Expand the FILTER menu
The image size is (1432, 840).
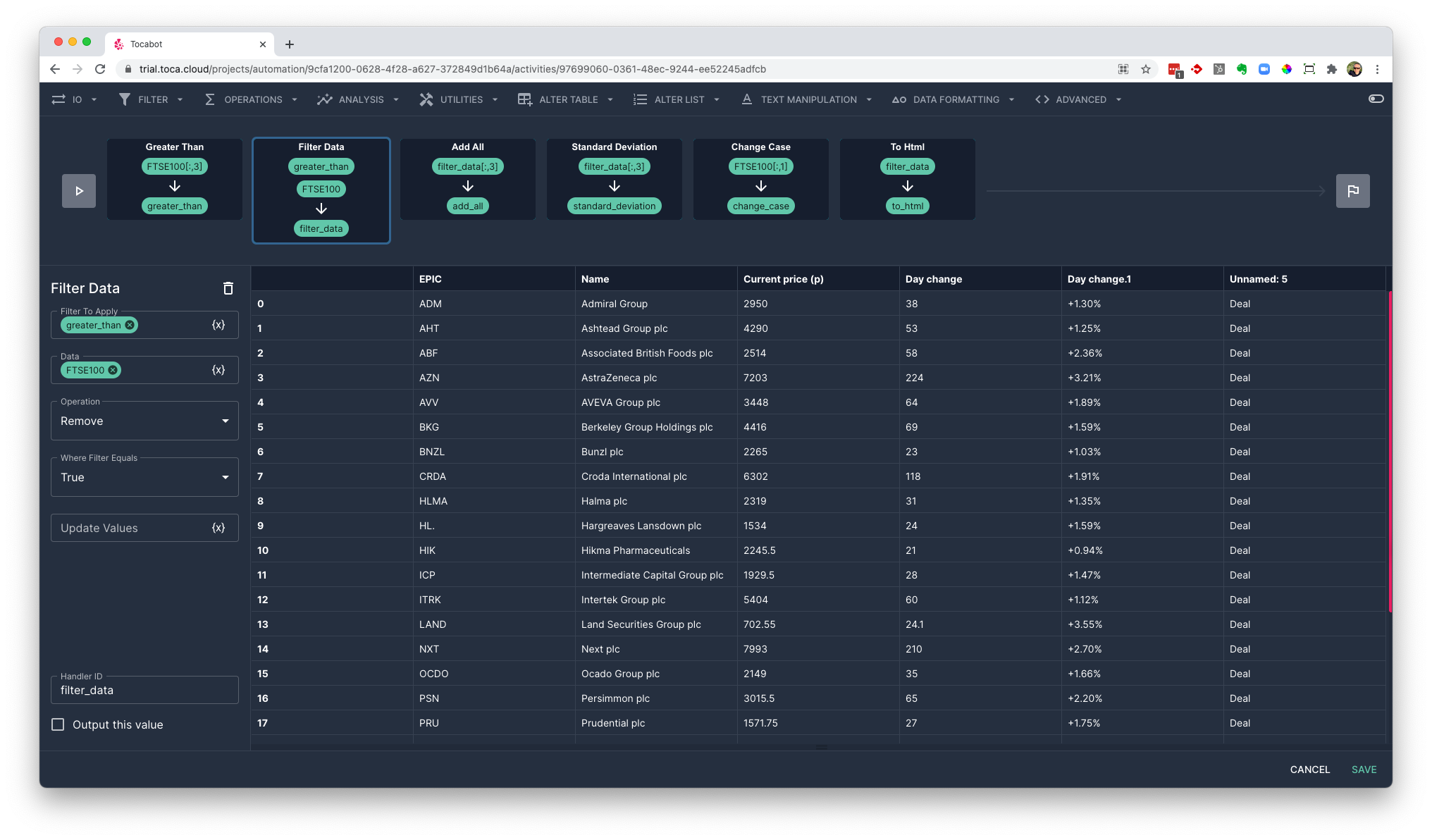click(152, 99)
